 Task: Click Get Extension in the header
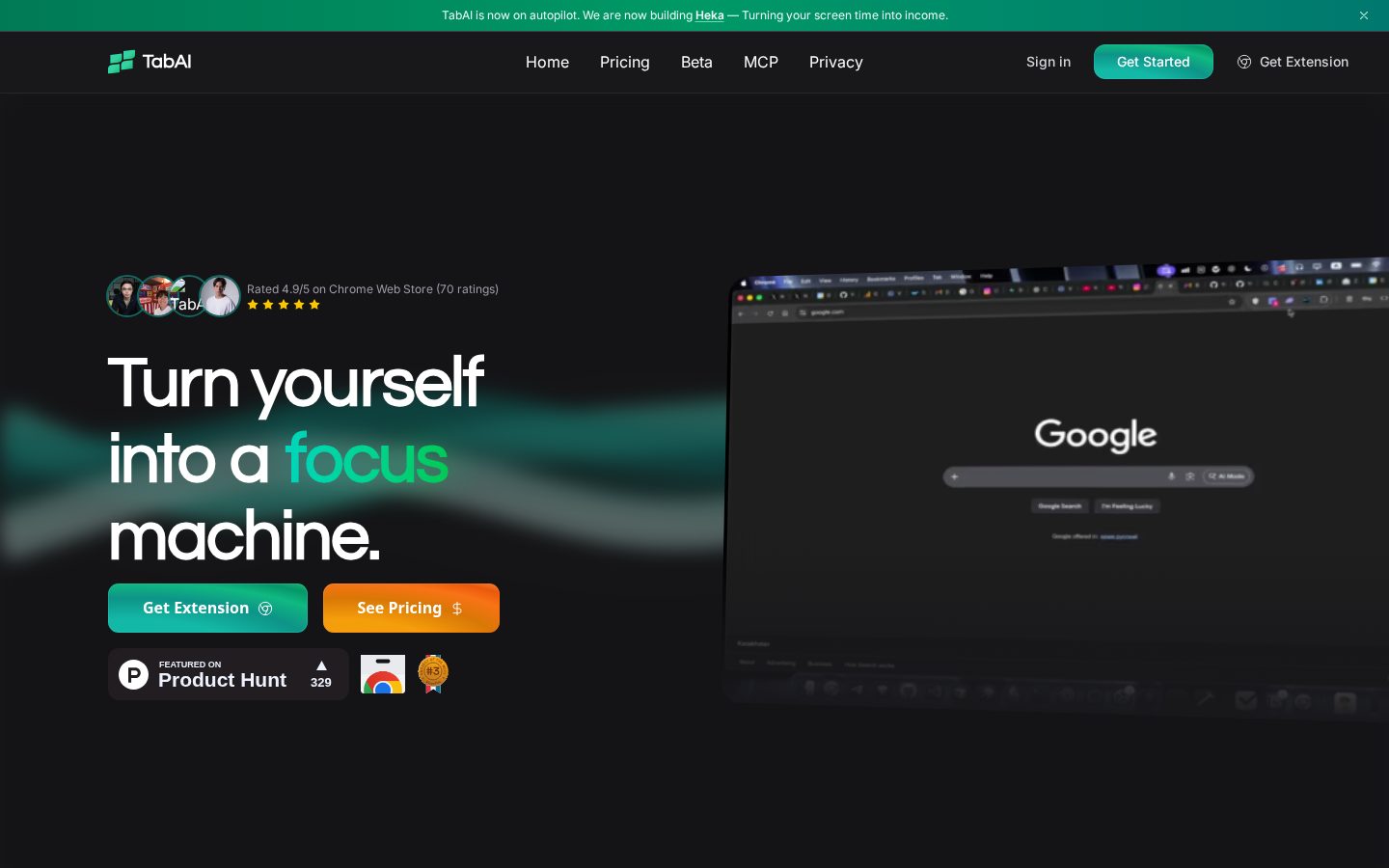click(x=1293, y=62)
